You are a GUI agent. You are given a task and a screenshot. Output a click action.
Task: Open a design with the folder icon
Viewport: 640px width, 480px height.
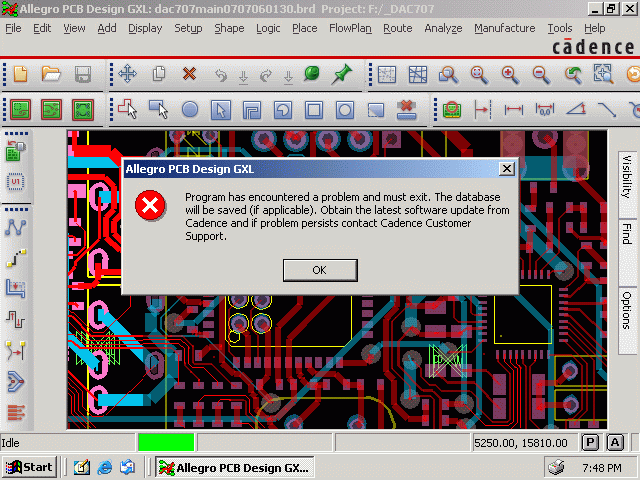51,75
